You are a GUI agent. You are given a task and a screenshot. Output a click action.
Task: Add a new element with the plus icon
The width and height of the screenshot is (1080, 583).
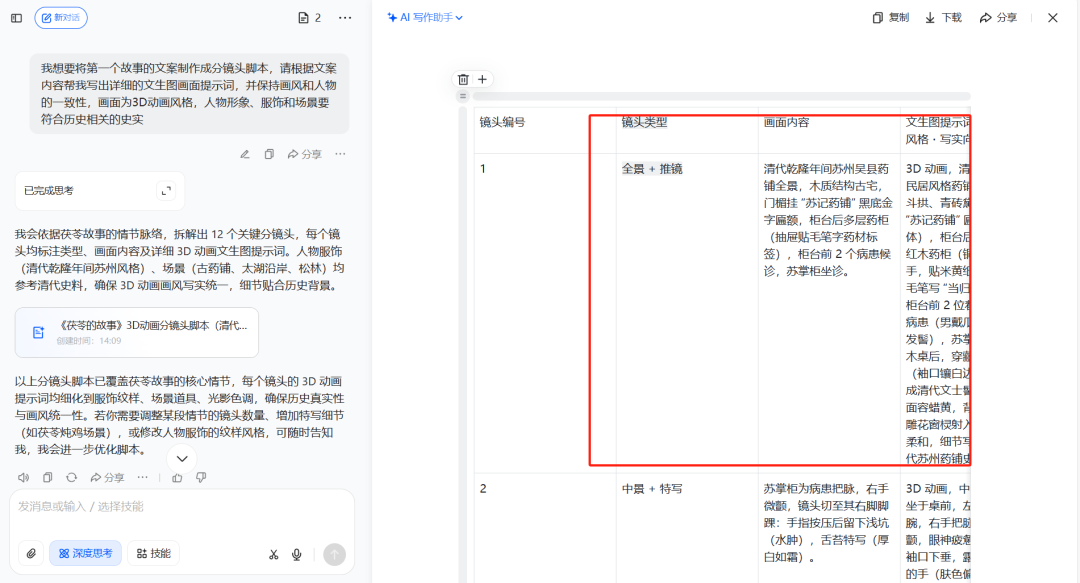click(482, 78)
